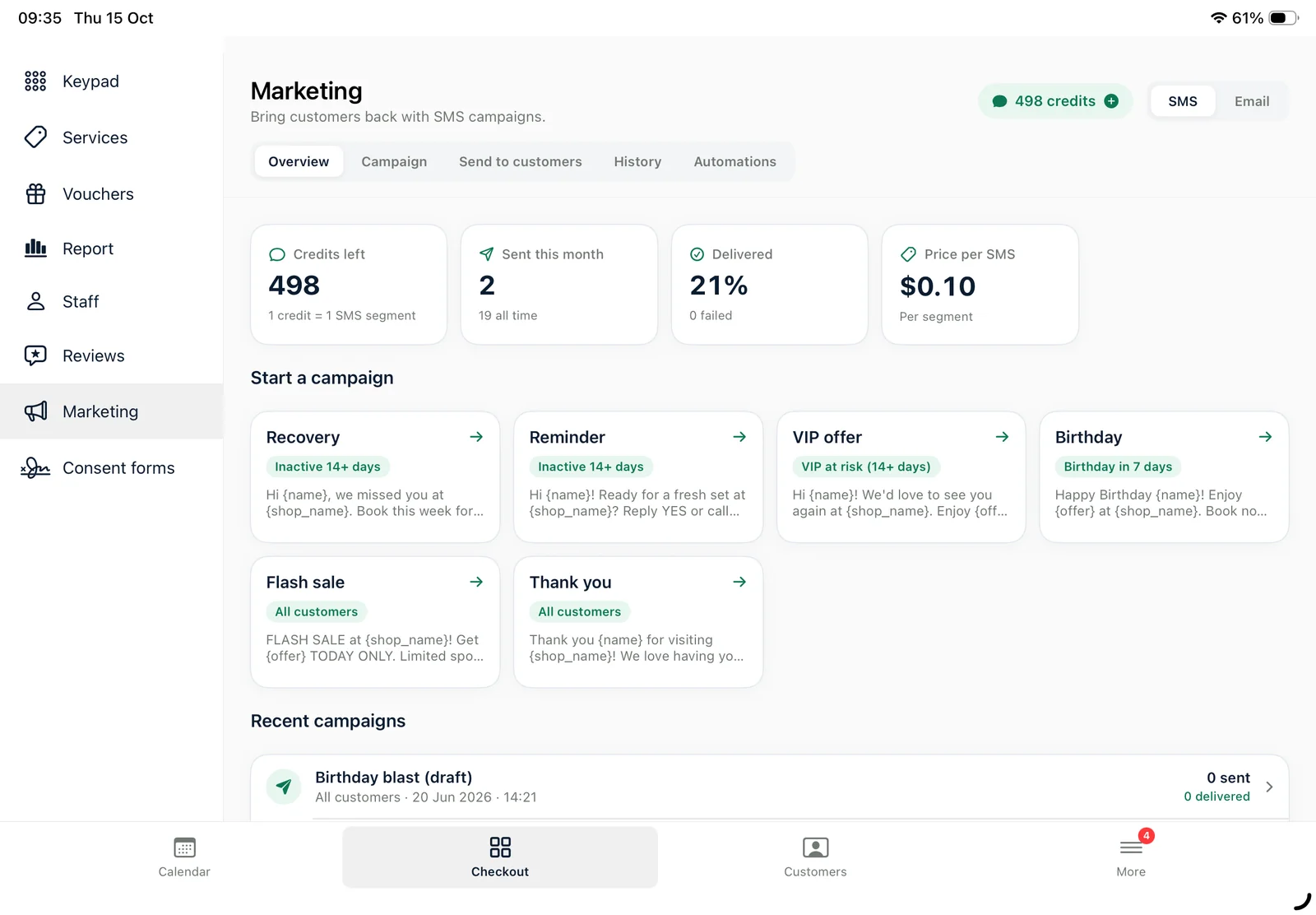Click the arrow on Recovery card
Viewport: 1316px width, 915px height.
point(476,437)
